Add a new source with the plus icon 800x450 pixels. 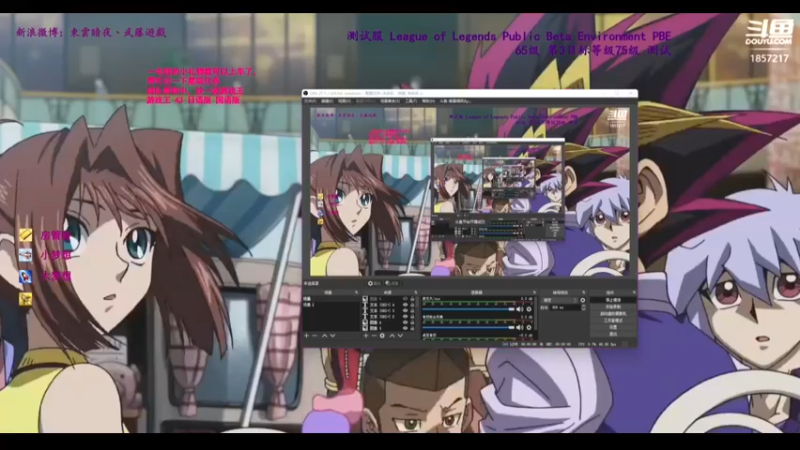[x=366, y=336]
